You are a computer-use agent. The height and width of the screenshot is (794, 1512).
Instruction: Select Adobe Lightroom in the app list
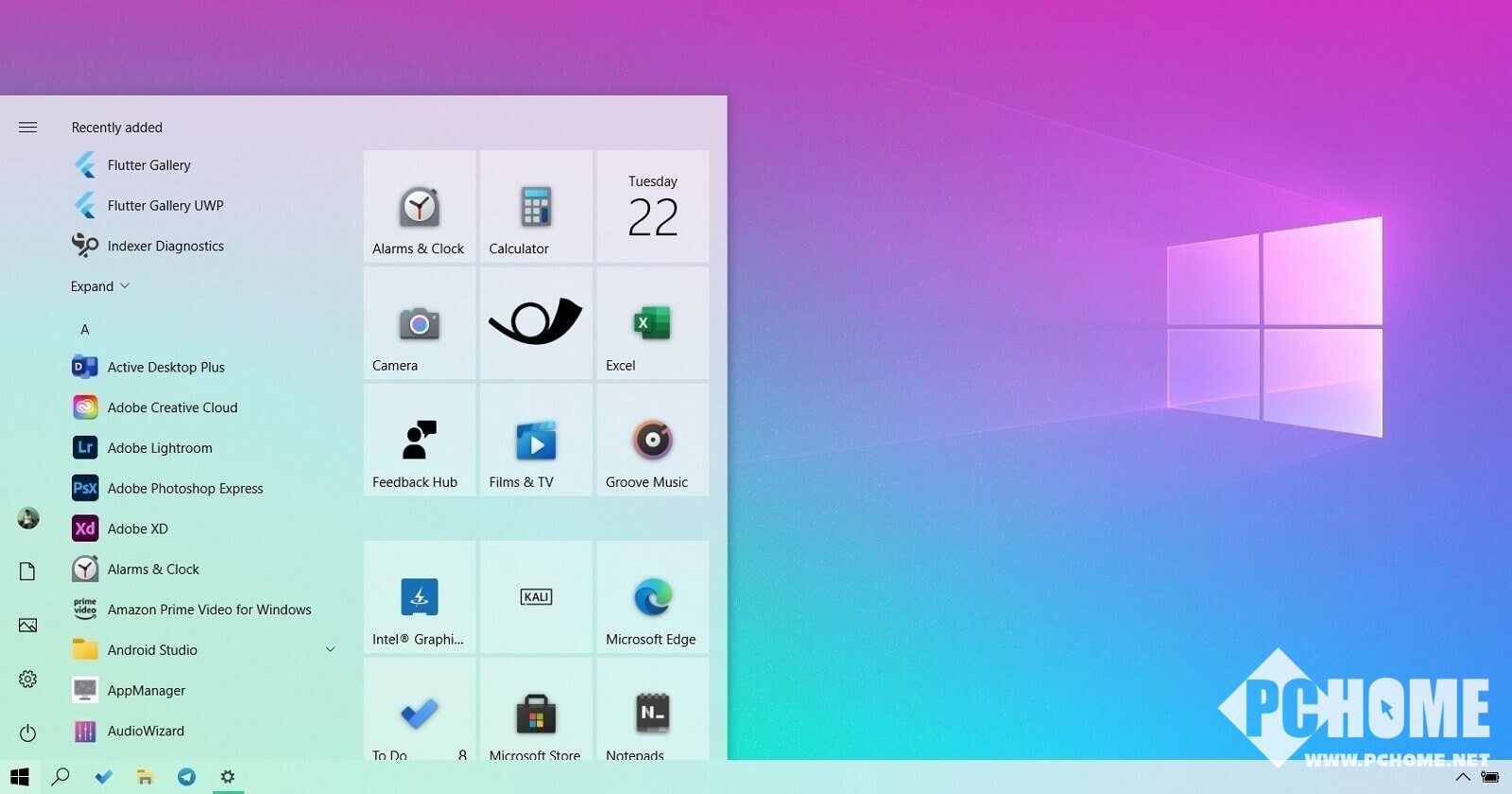[160, 448]
